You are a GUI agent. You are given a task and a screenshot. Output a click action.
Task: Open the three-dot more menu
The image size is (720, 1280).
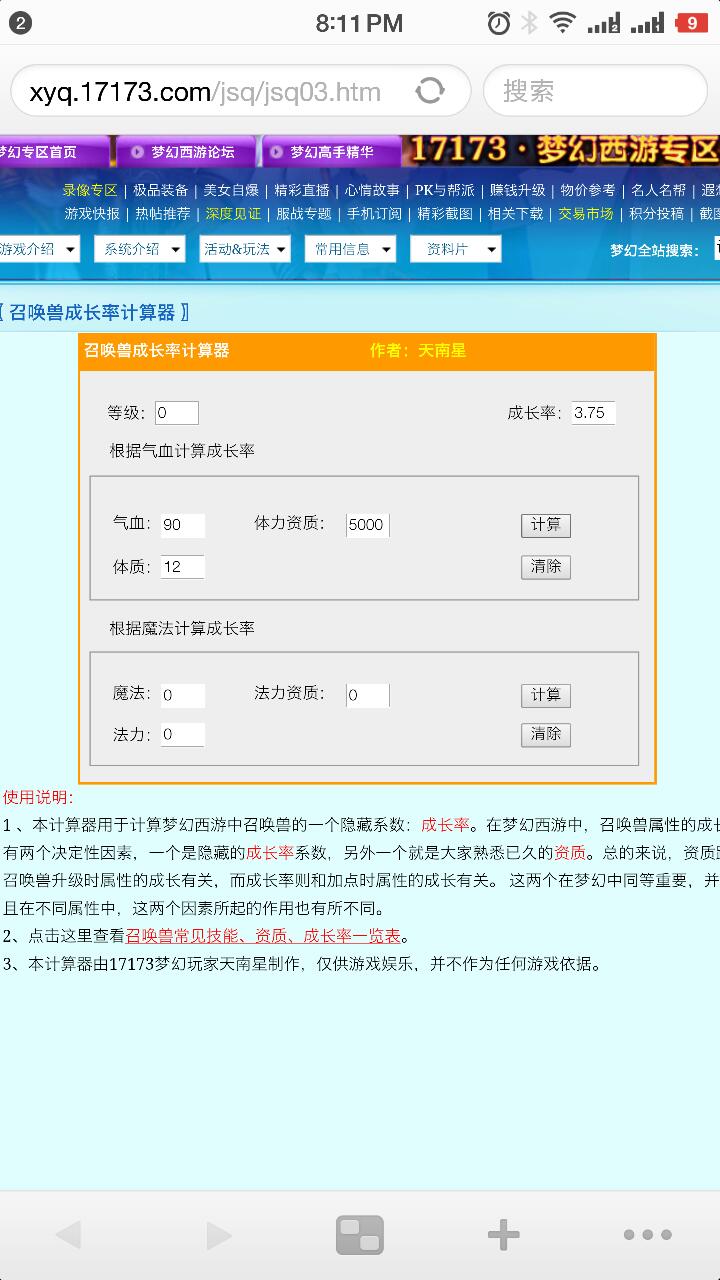click(x=647, y=1235)
